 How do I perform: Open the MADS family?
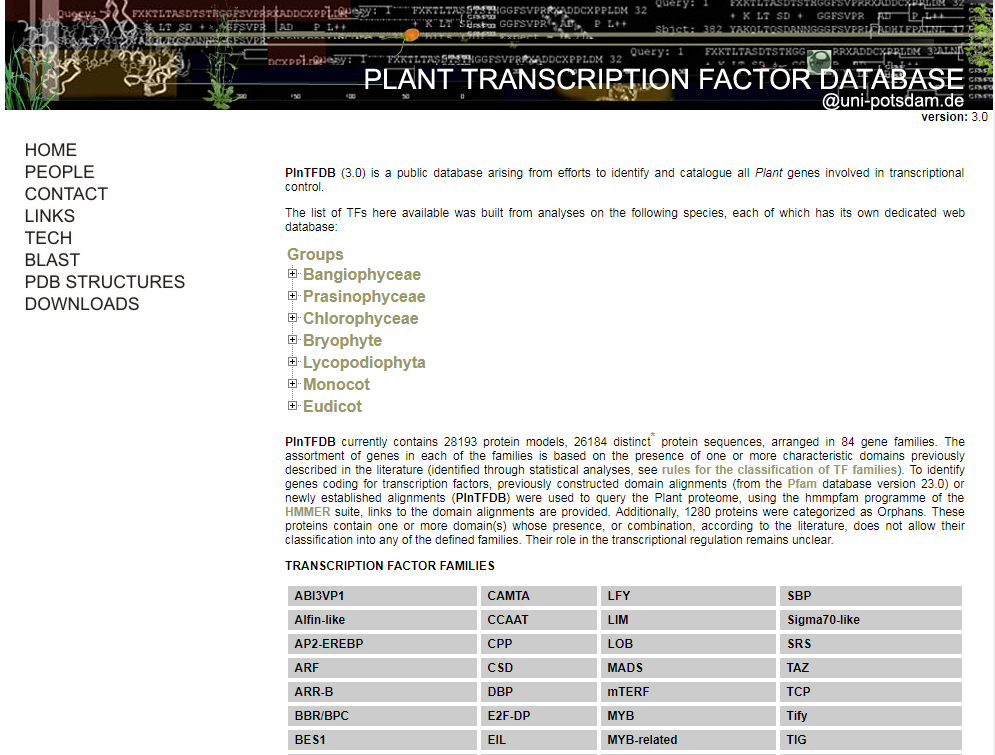click(688, 668)
